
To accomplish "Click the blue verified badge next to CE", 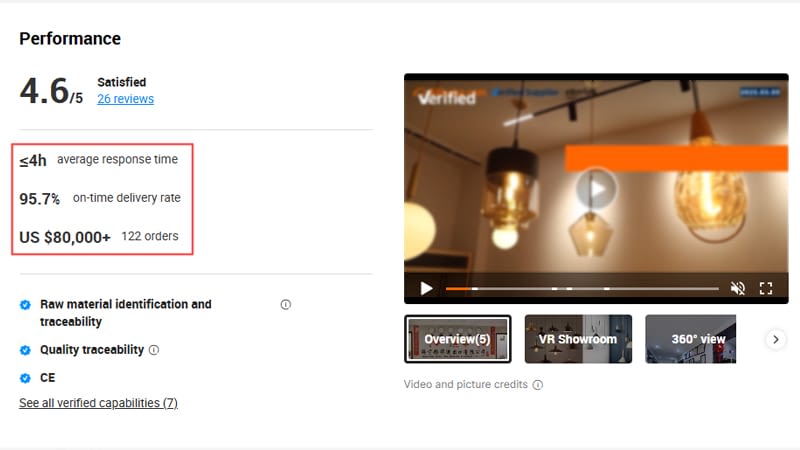I will (25, 378).
